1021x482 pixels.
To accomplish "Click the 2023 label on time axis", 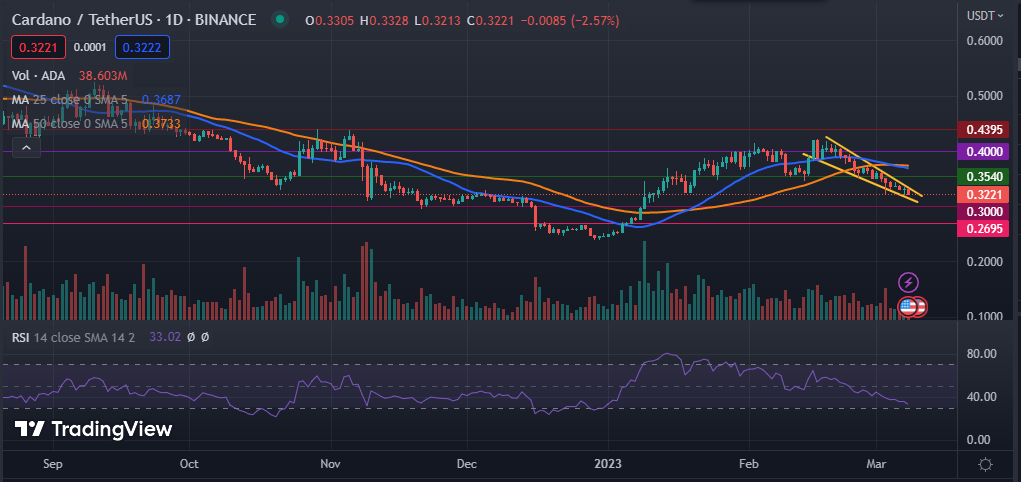I will [609, 464].
